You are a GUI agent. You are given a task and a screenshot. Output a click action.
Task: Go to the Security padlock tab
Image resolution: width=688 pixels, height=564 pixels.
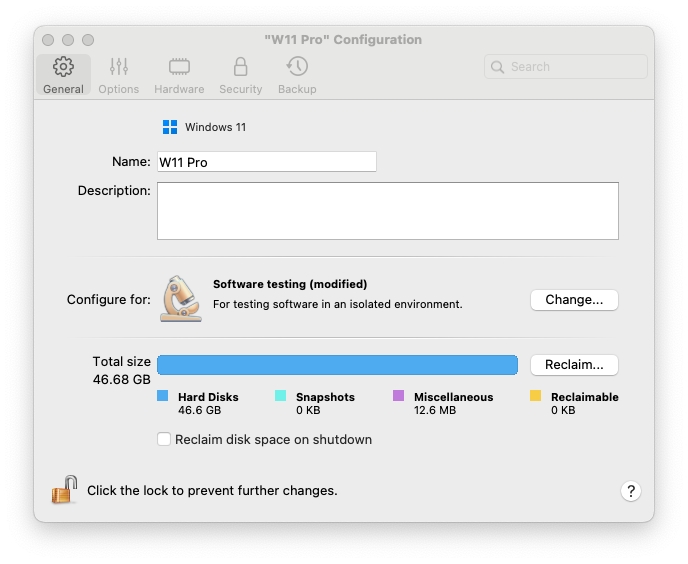(x=240, y=75)
